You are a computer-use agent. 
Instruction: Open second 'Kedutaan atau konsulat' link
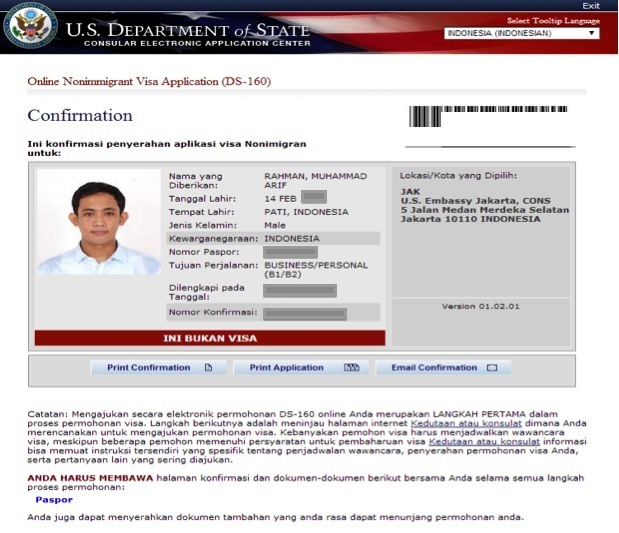(470, 441)
